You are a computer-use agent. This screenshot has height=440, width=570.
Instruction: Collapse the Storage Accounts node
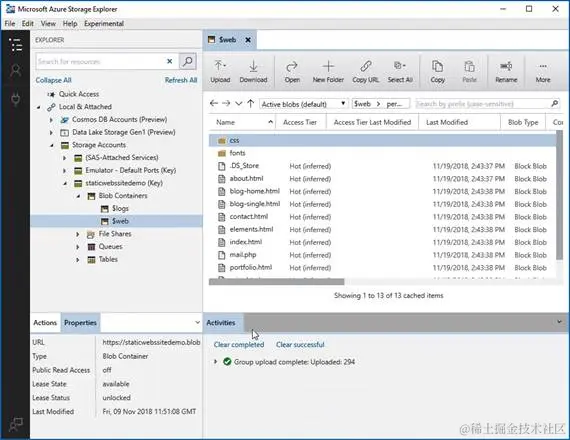pos(52,145)
